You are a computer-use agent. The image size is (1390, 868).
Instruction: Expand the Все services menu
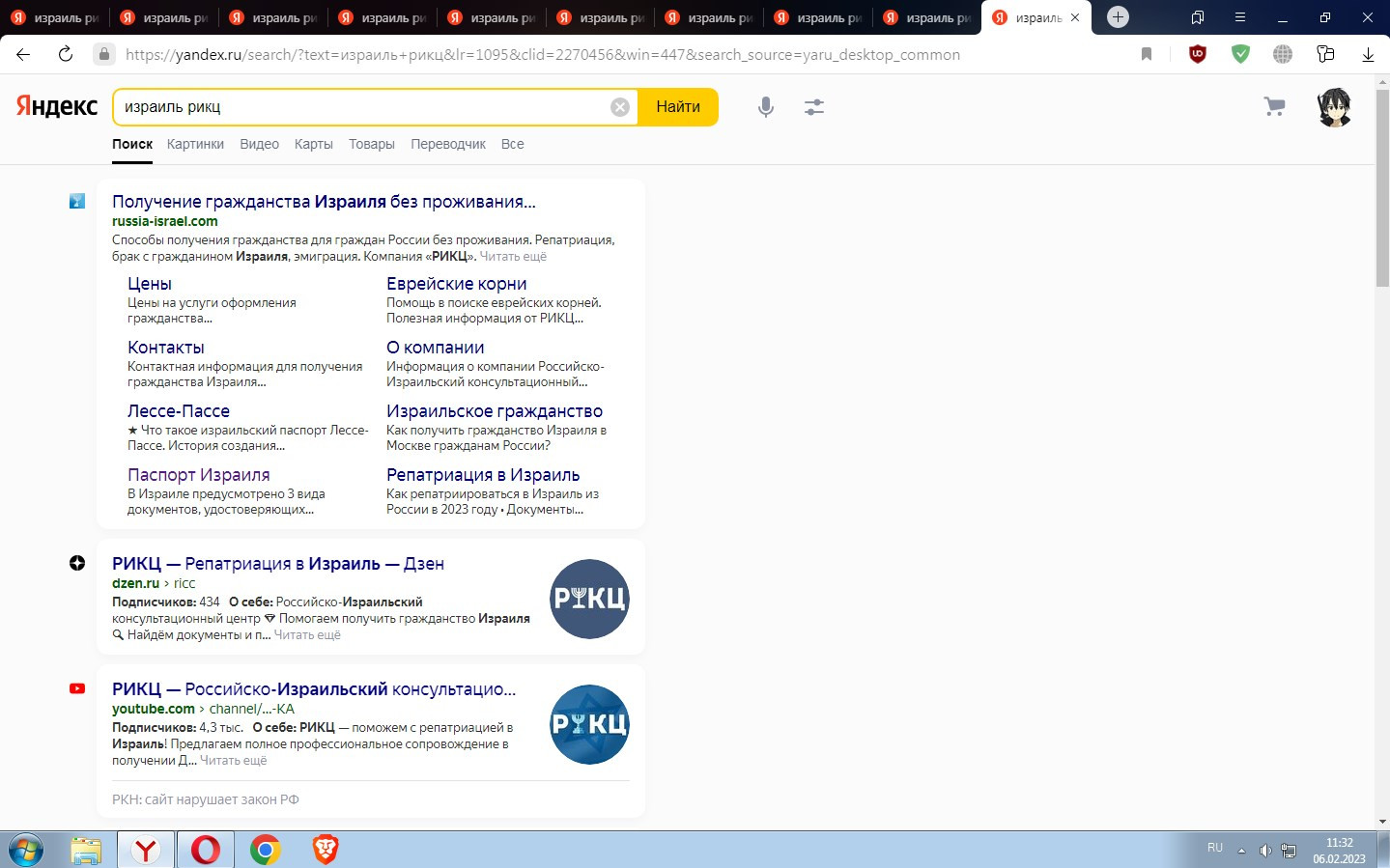(513, 144)
